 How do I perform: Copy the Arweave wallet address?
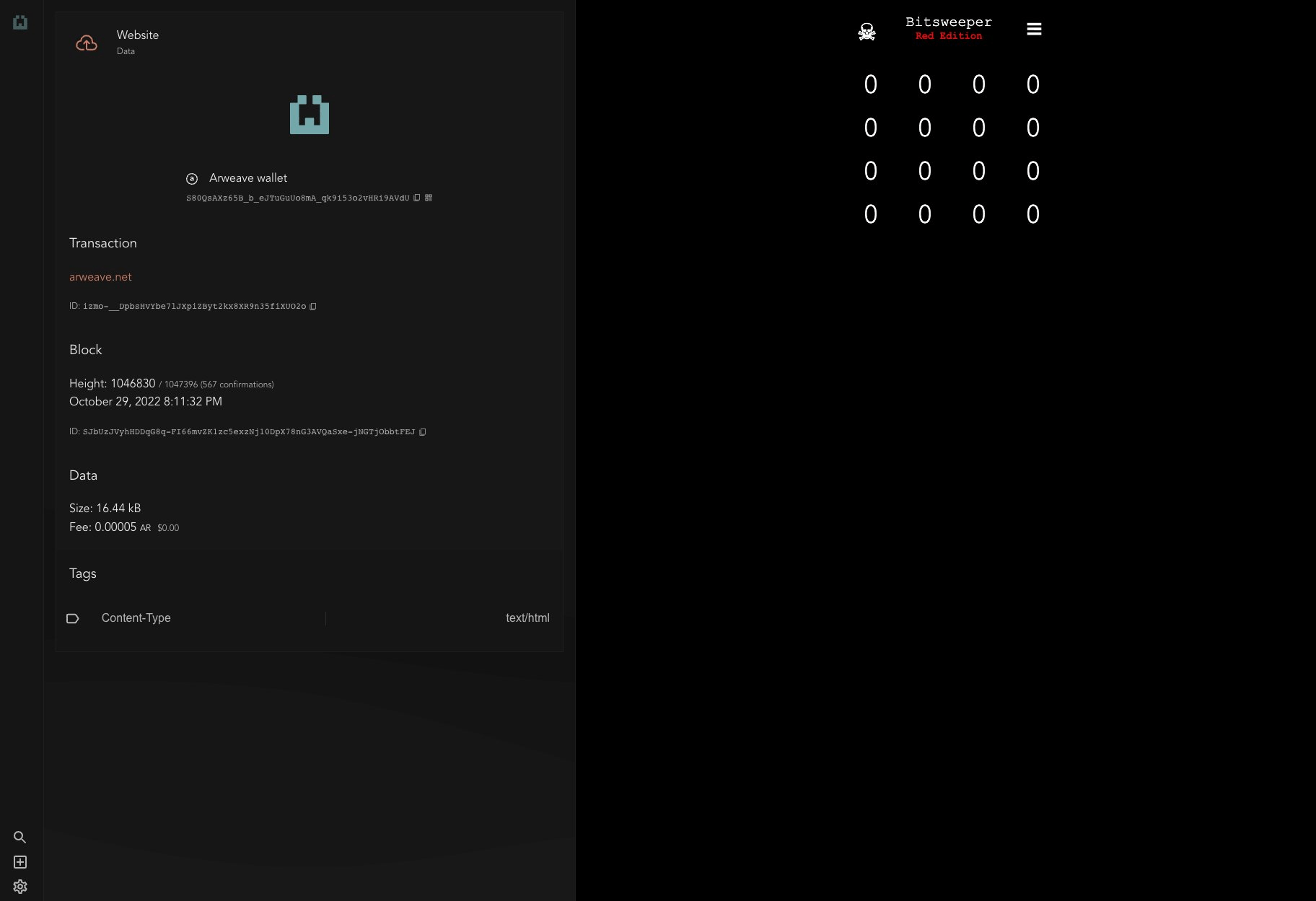[x=417, y=198]
